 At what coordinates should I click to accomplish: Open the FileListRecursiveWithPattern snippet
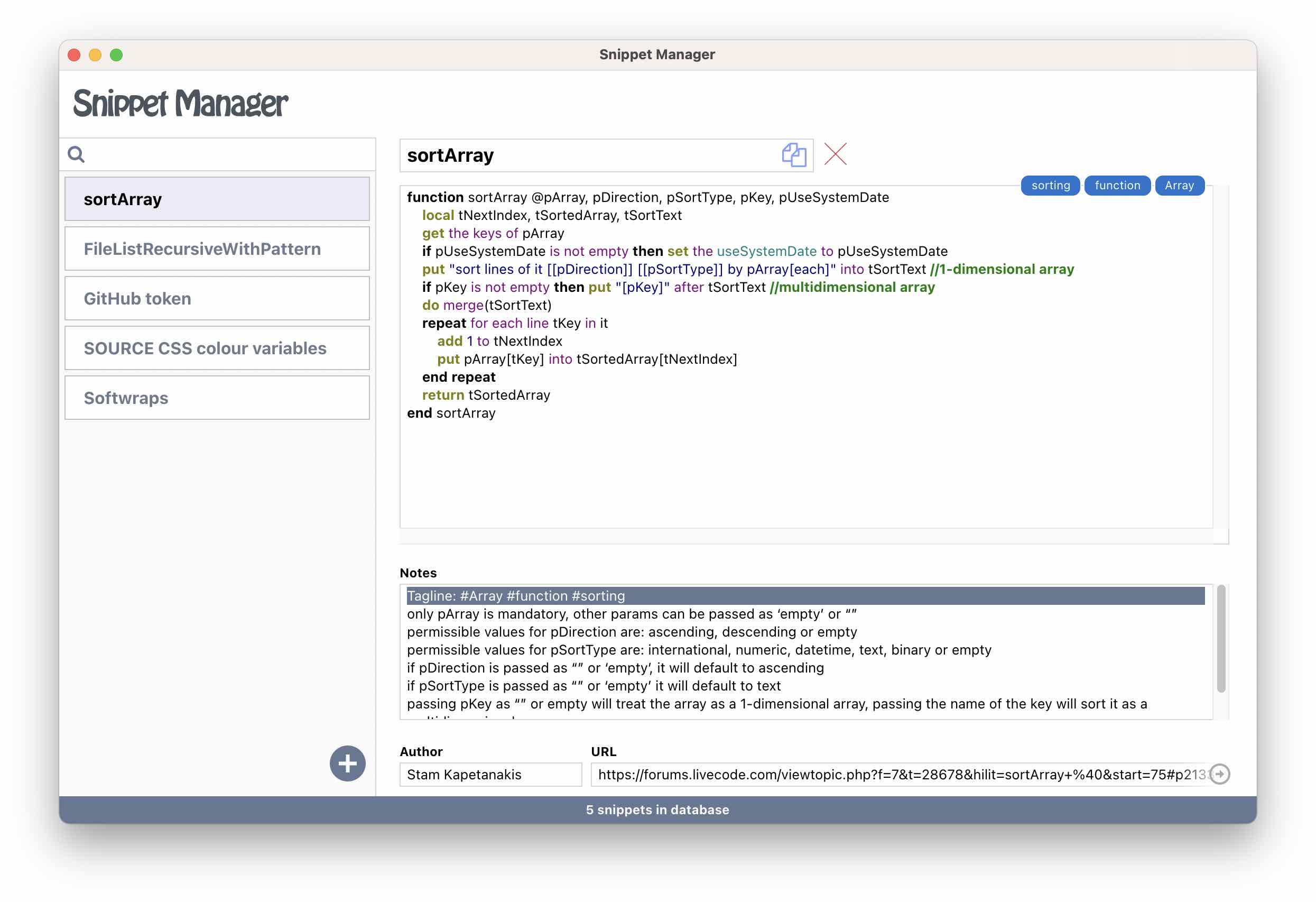click(x=217, y=248)
